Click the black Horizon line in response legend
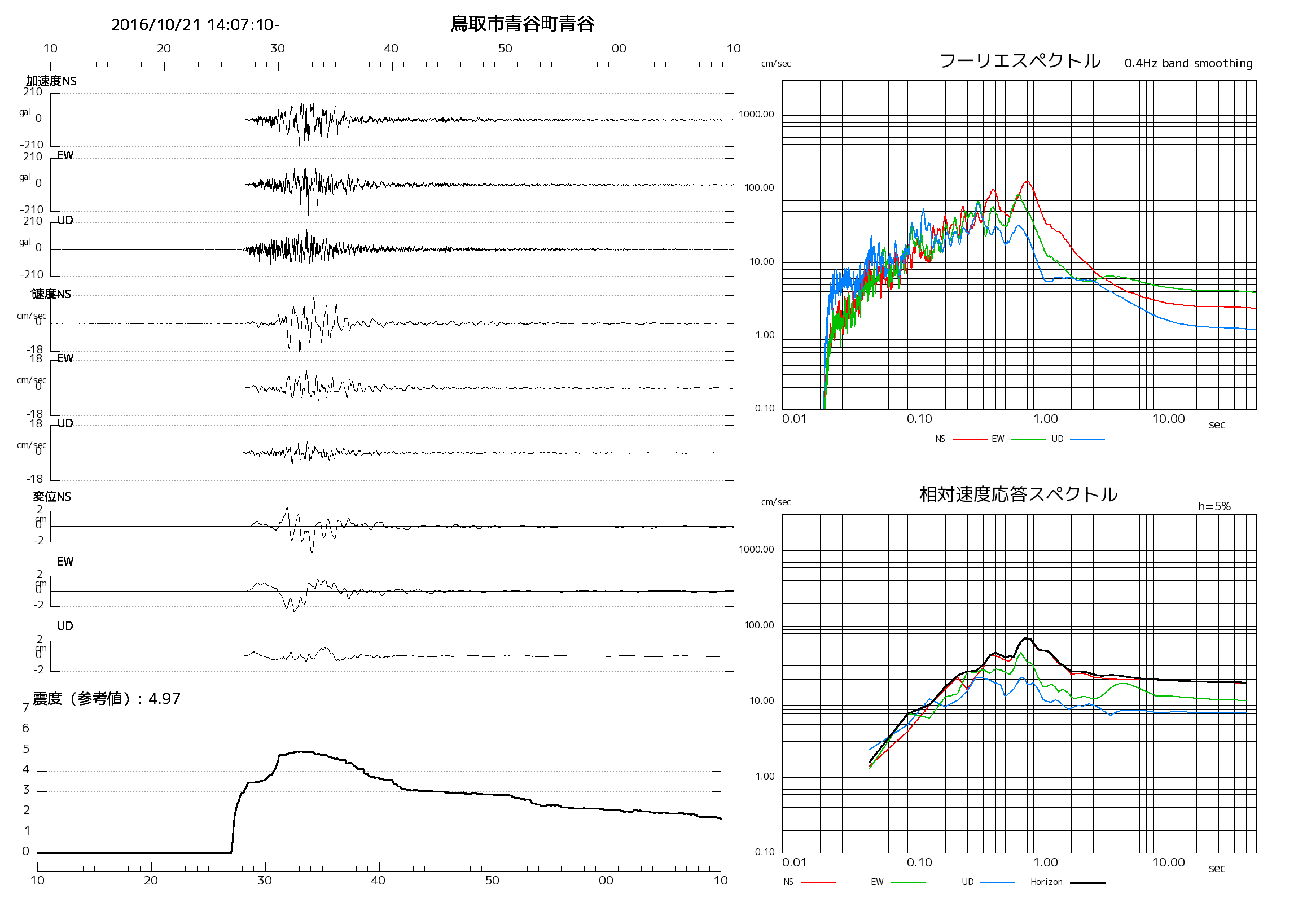The image size is (1307, 924). (x=1087, y=882)
